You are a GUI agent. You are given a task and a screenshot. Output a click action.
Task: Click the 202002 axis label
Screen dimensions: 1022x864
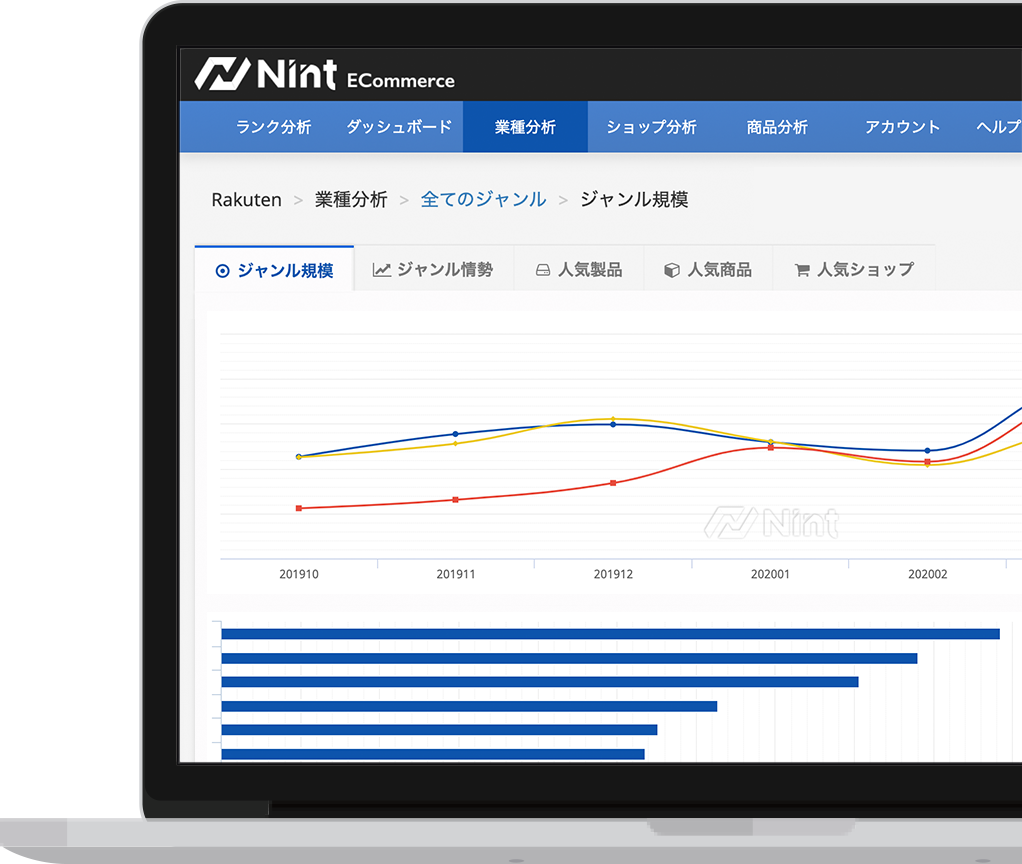927,574
